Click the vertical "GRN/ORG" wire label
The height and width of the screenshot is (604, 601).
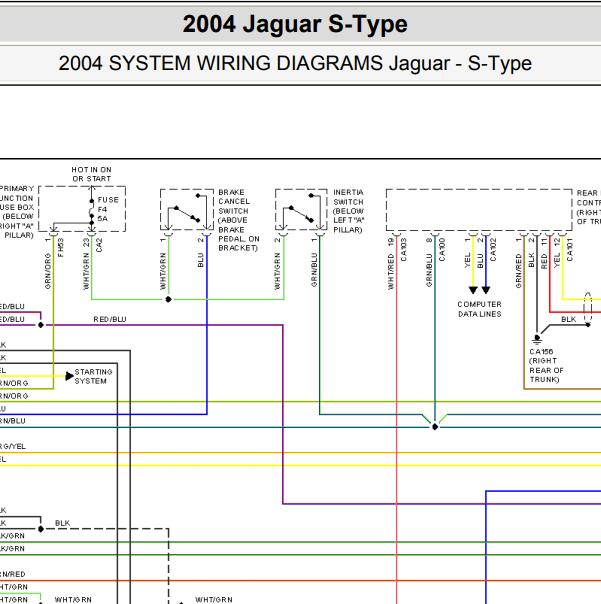[48, 271]
